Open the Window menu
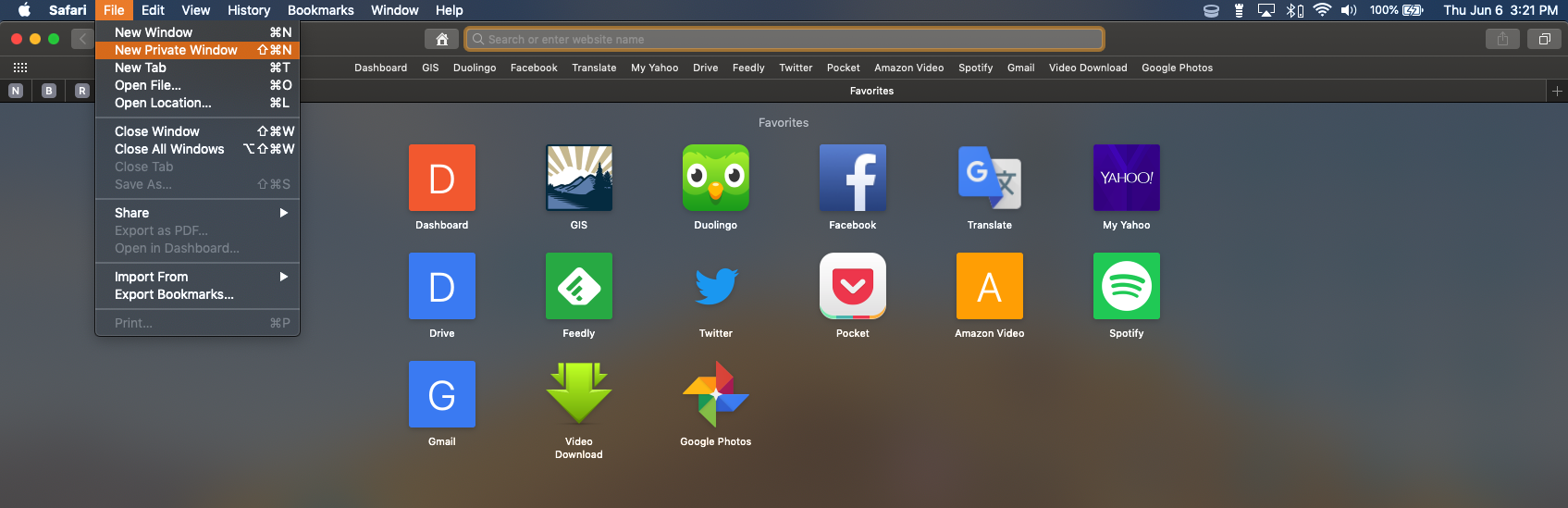 point(395,10)
